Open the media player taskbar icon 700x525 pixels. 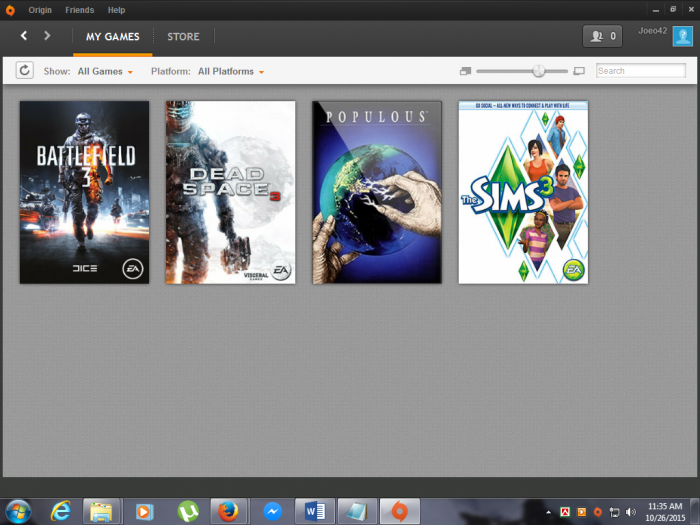(144, 512)
